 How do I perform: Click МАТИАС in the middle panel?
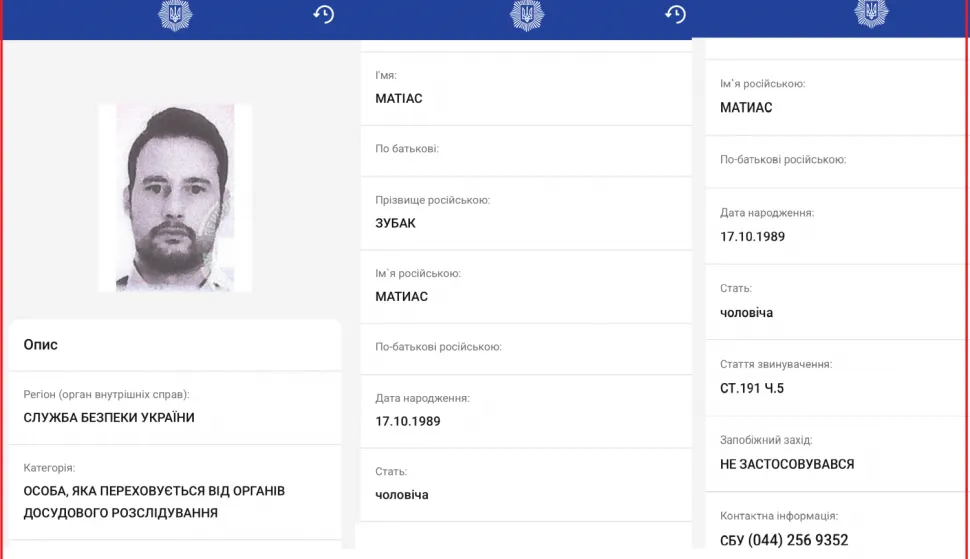tap(401, 296)
